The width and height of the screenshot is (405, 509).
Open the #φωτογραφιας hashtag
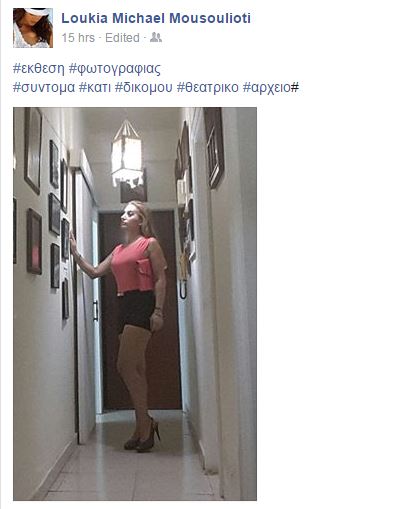(x=115, y=69)
